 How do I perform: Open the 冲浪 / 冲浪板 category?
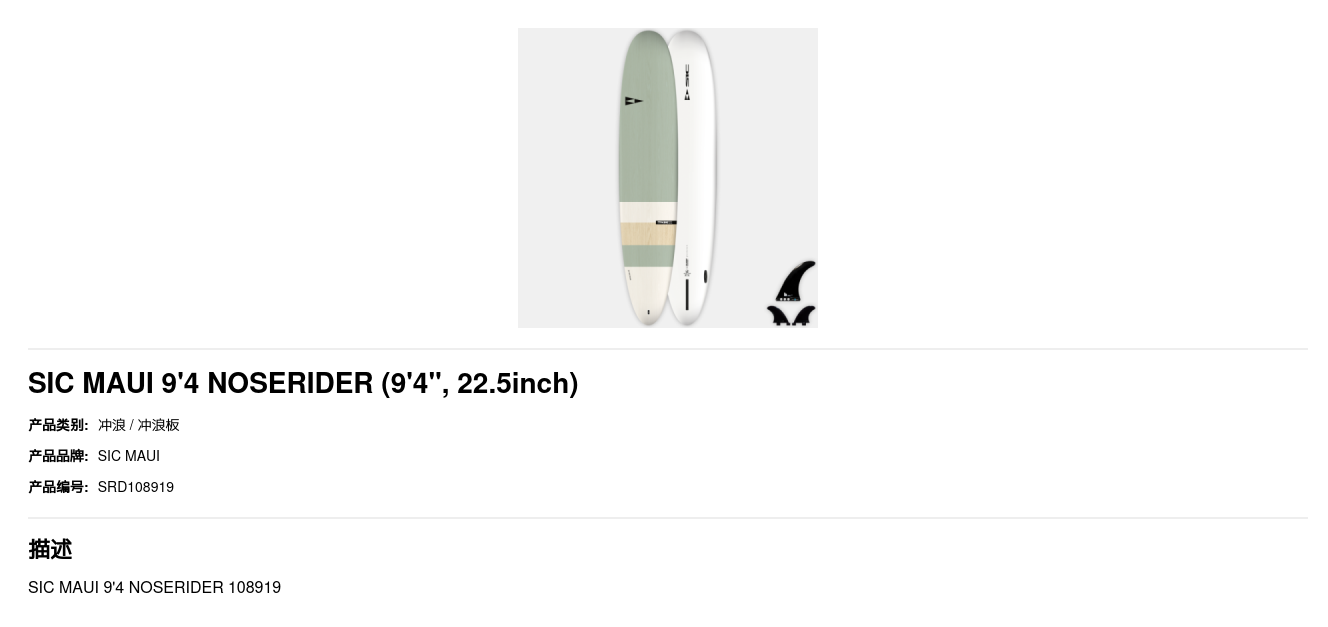click(139, 425)
